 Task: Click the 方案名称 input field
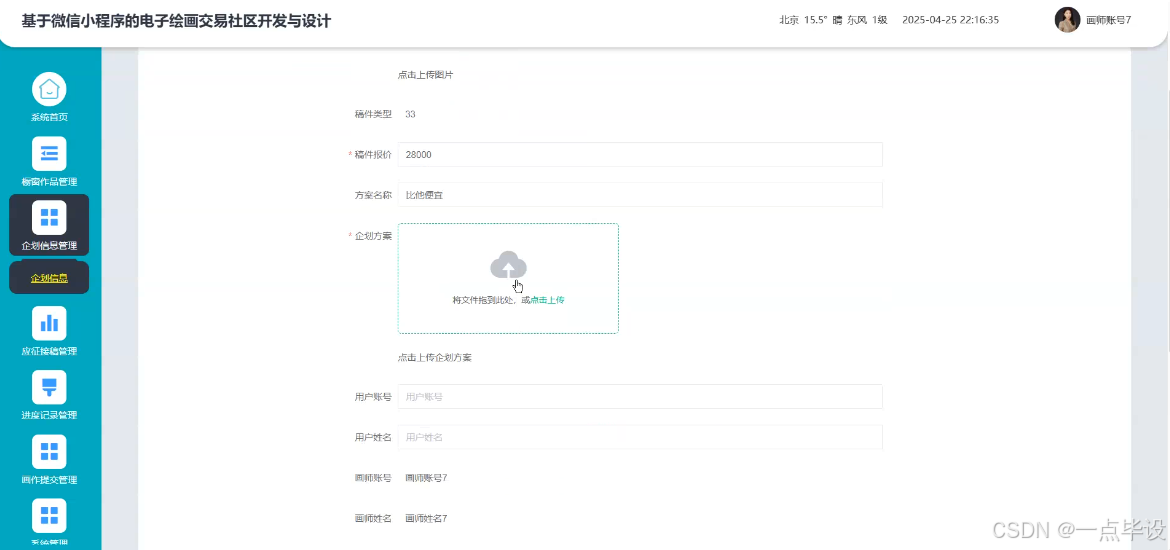[x=640, y=195]
